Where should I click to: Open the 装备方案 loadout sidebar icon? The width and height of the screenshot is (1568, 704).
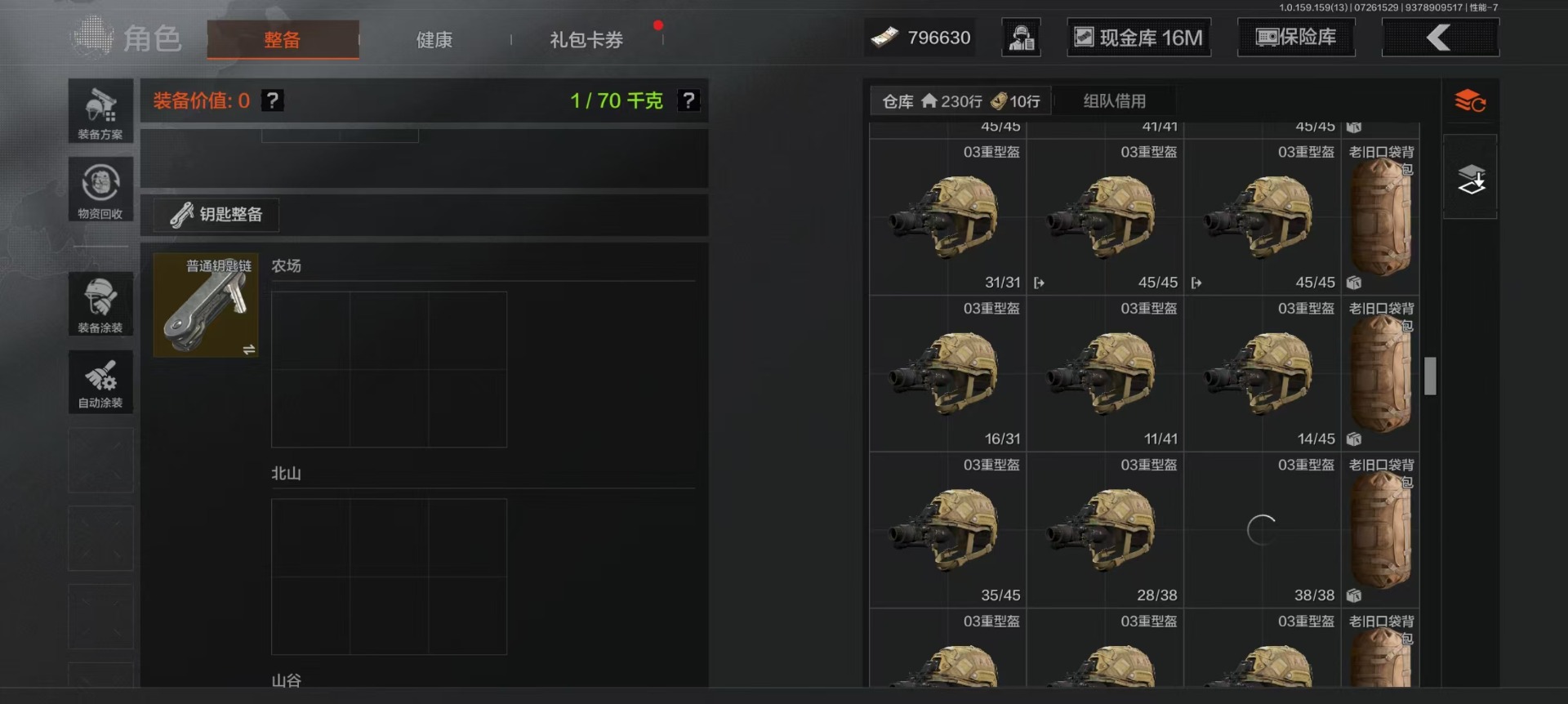click(x=100, y=111)
